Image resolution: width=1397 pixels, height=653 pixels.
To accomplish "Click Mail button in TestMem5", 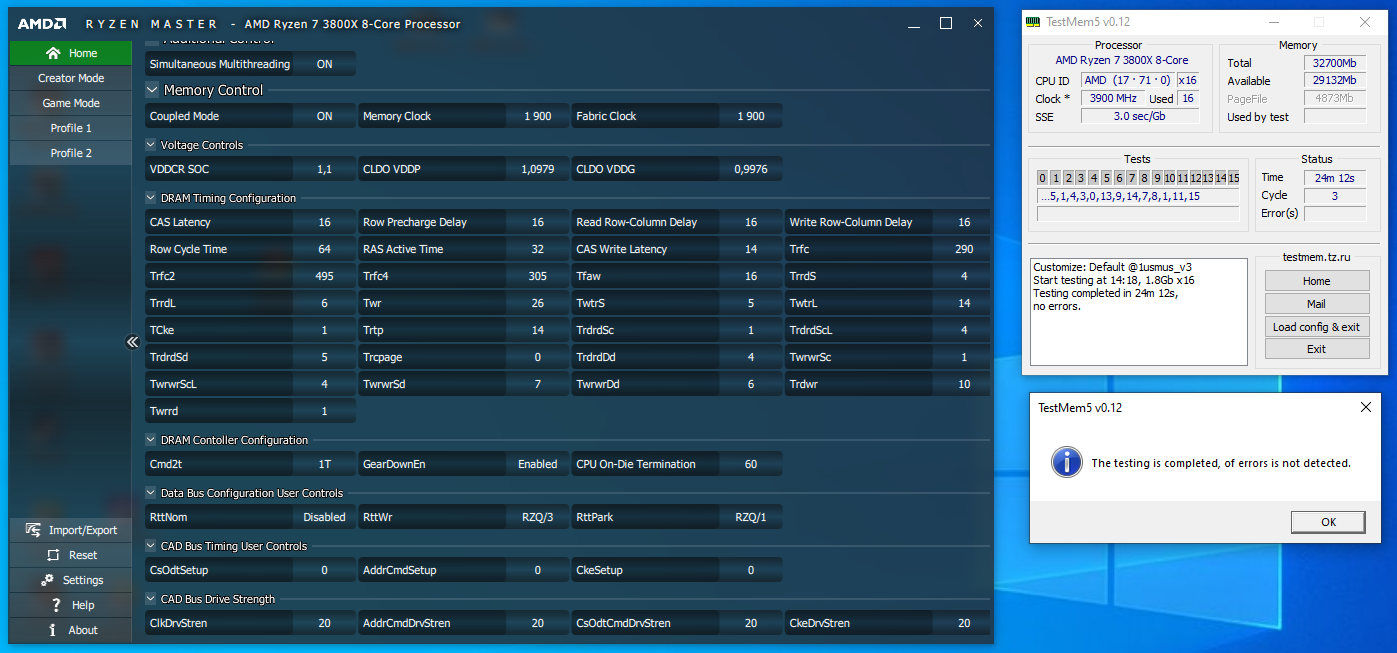I will click(x=1316, y=304).
